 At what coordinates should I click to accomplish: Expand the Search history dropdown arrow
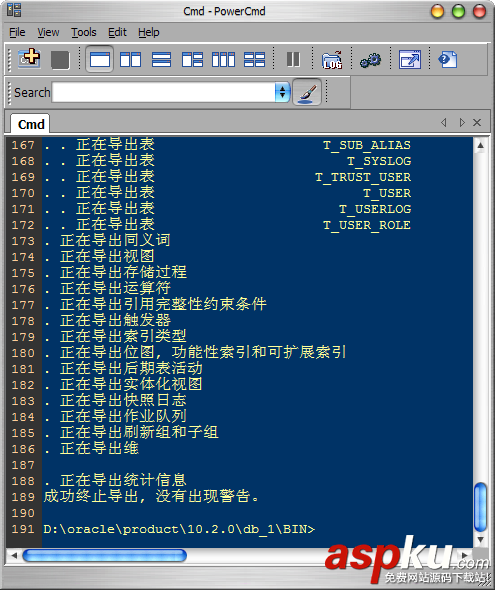[282, 92]
